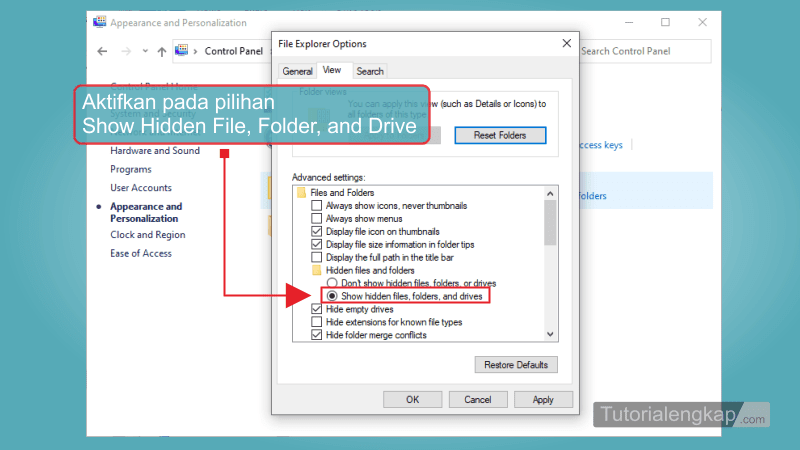Switch to the General tab

(x=297, y=71)
